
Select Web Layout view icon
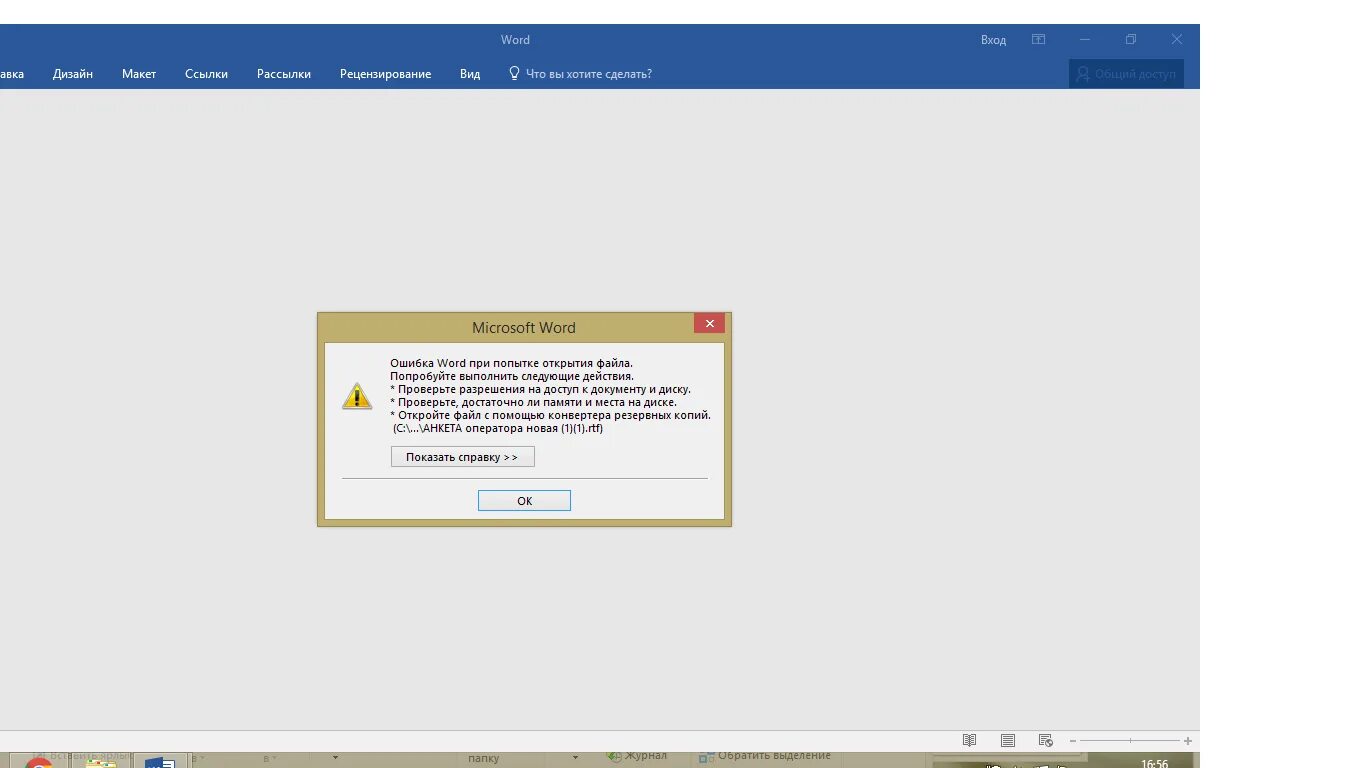pos(1046,741)
